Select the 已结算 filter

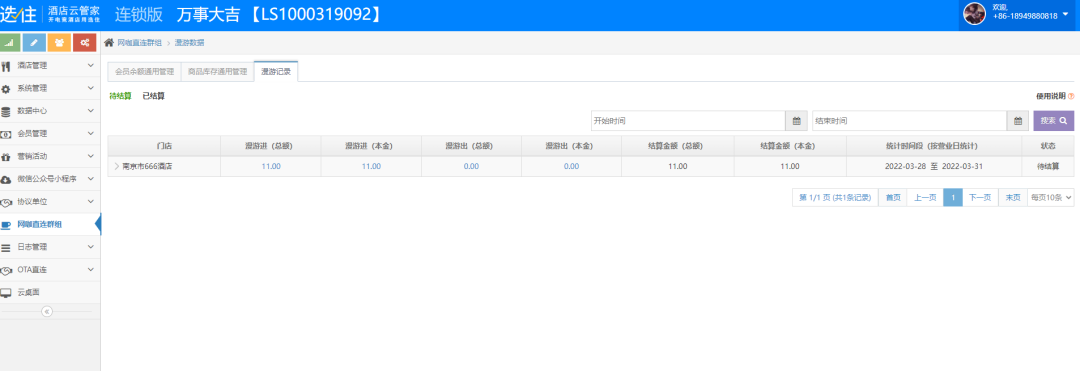[154, 96]
